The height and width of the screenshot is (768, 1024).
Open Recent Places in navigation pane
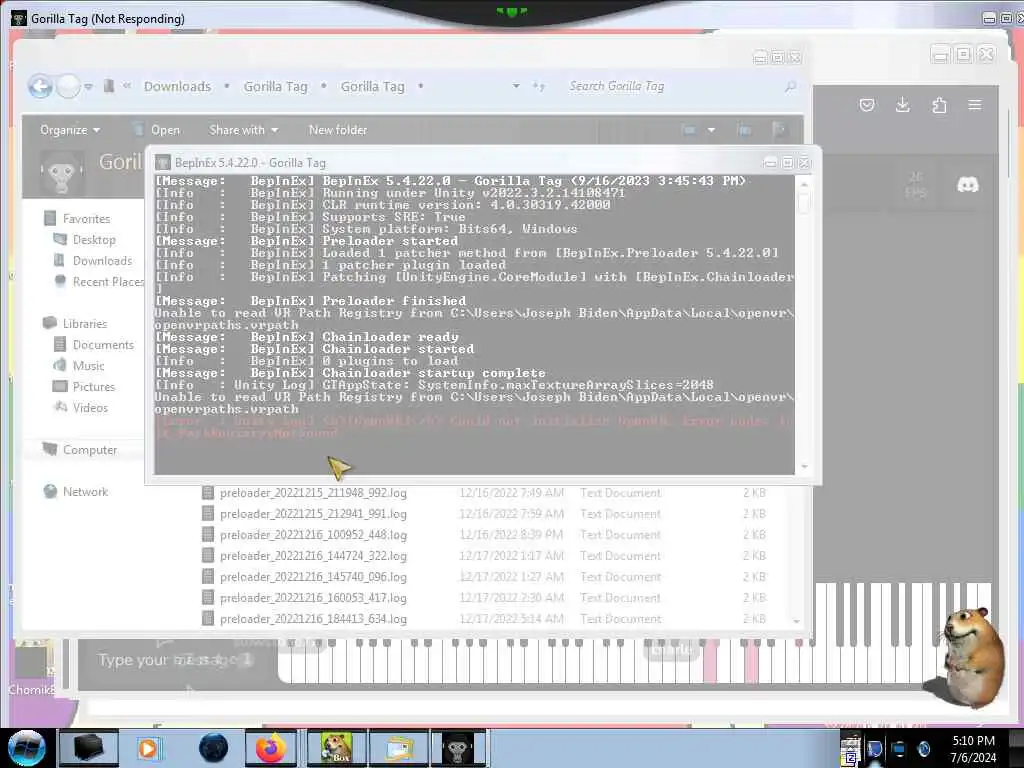pos(99,281)
